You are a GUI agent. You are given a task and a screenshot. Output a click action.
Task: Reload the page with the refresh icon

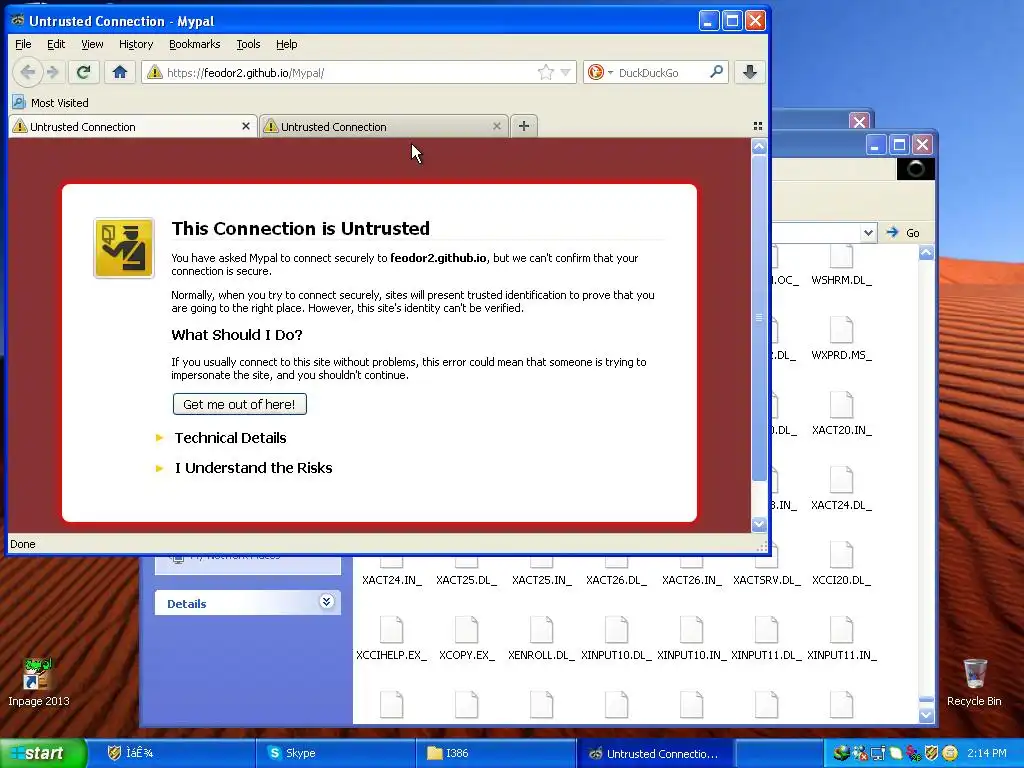83,72
